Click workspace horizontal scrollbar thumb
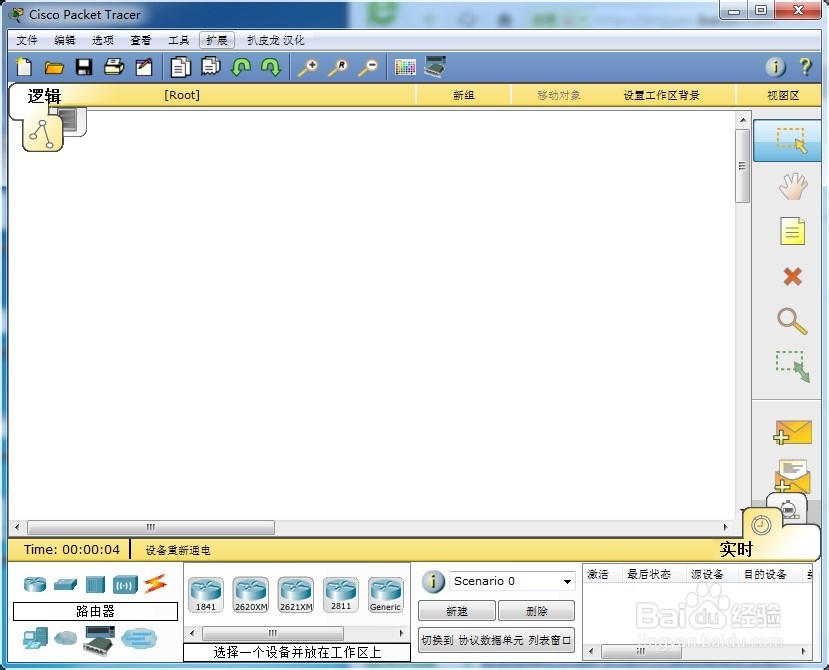Screen dimensions: 829x670 click(151, 527)
